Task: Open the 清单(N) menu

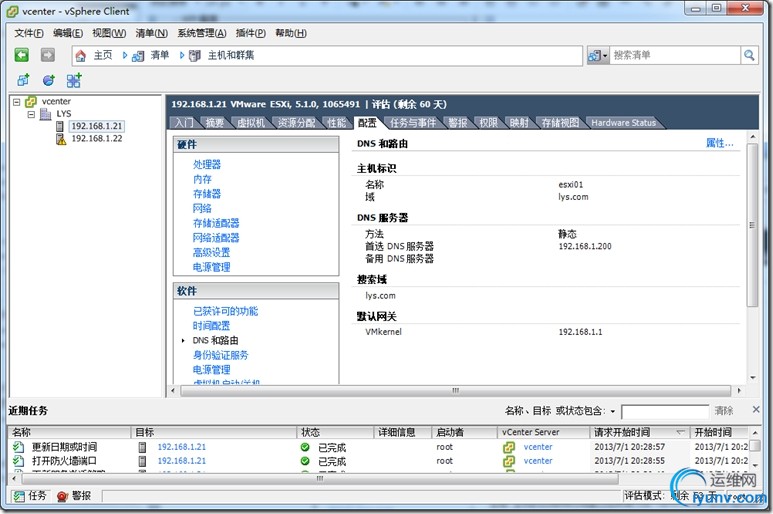Action: tap(151, 33)
